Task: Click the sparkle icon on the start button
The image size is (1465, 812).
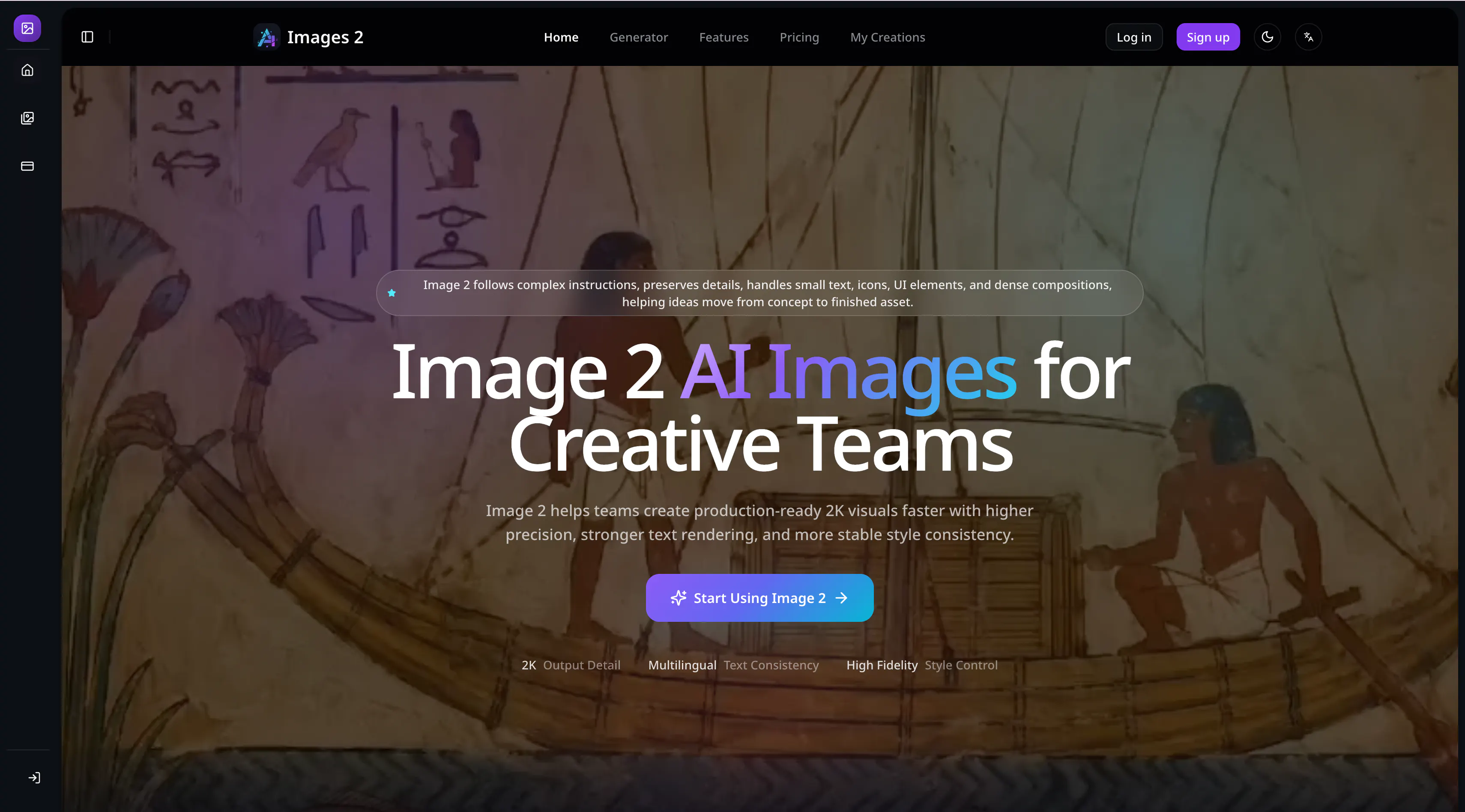Action: [x=678, y=597]
